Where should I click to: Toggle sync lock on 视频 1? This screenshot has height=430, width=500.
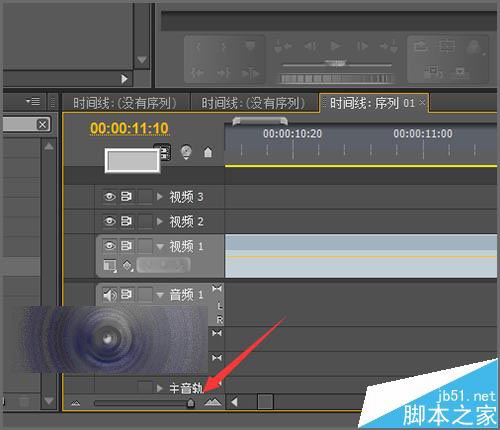click(x=126, y=246)
